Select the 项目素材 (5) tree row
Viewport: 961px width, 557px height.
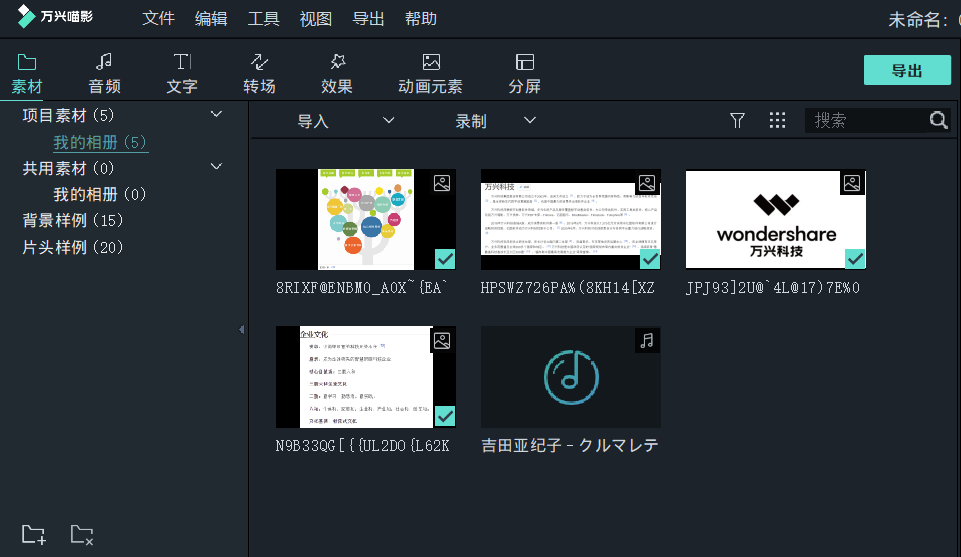click(69, 115)
